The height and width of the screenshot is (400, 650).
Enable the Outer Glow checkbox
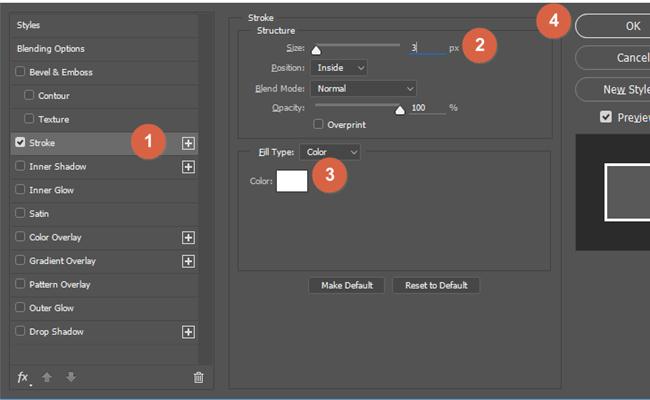[x=21, y=308]
